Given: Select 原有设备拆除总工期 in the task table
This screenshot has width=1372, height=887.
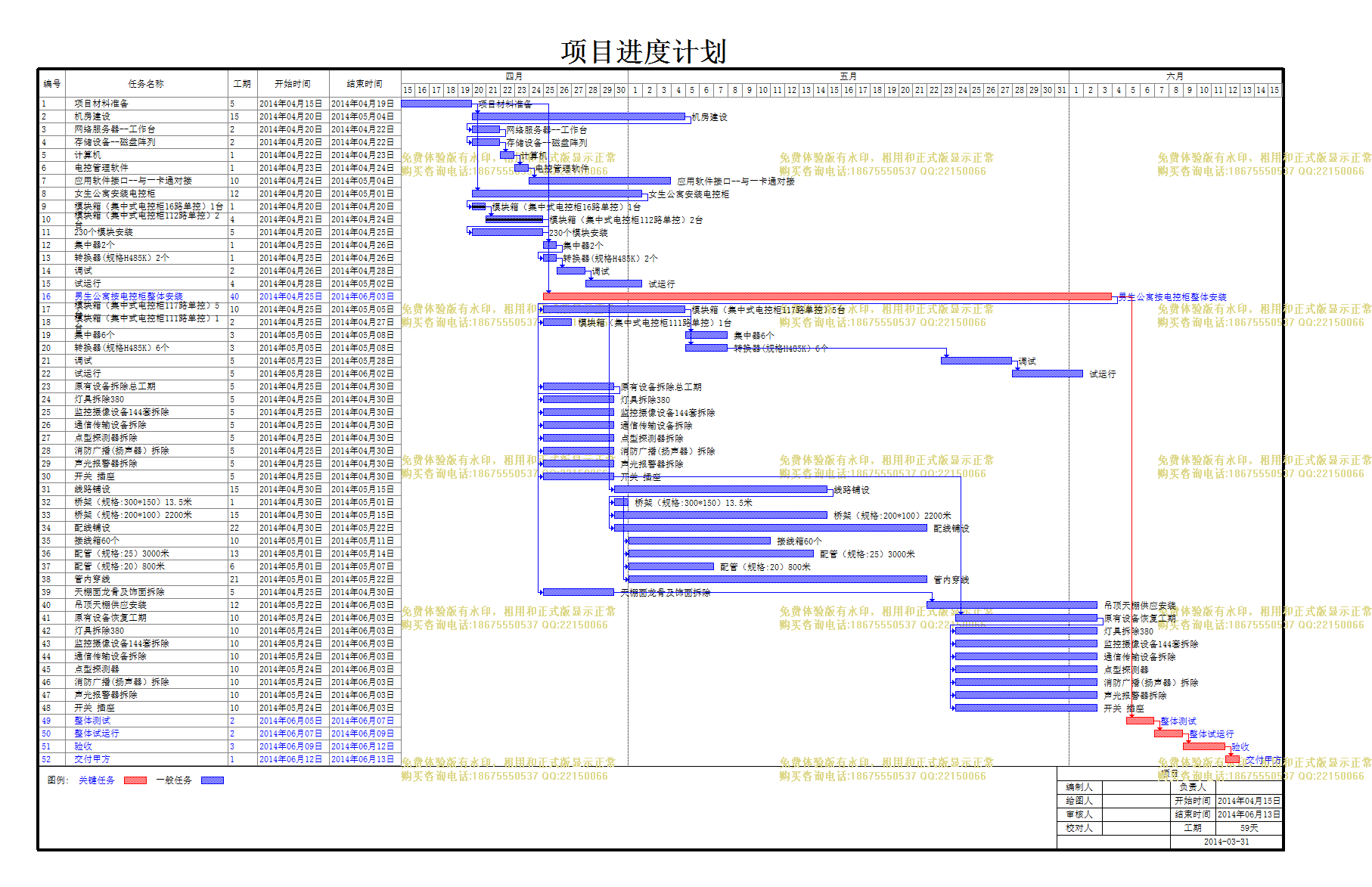Looking at the screenshot, I should pos(115,386).
